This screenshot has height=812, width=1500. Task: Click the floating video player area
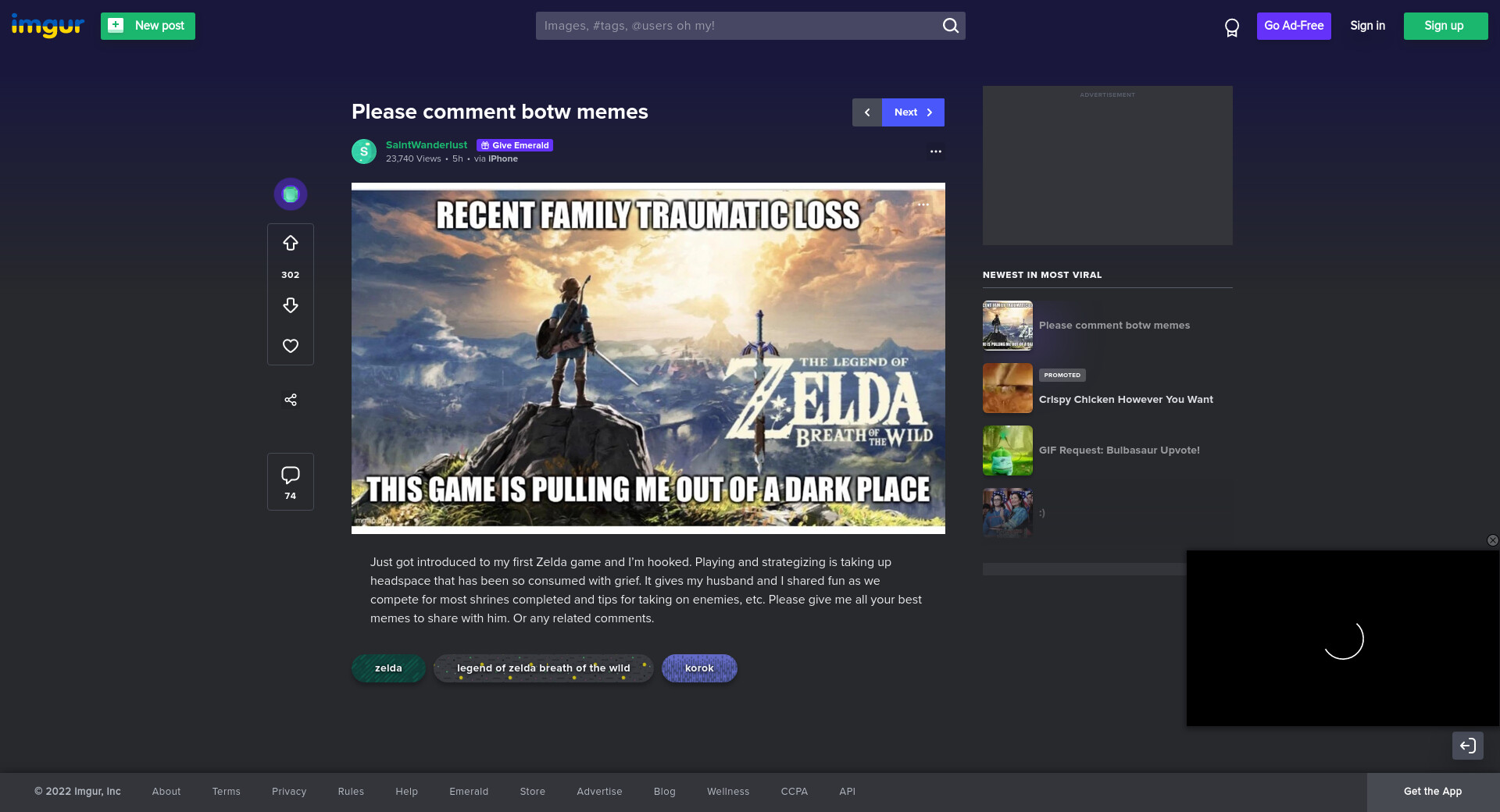(x=1343, y=639)
